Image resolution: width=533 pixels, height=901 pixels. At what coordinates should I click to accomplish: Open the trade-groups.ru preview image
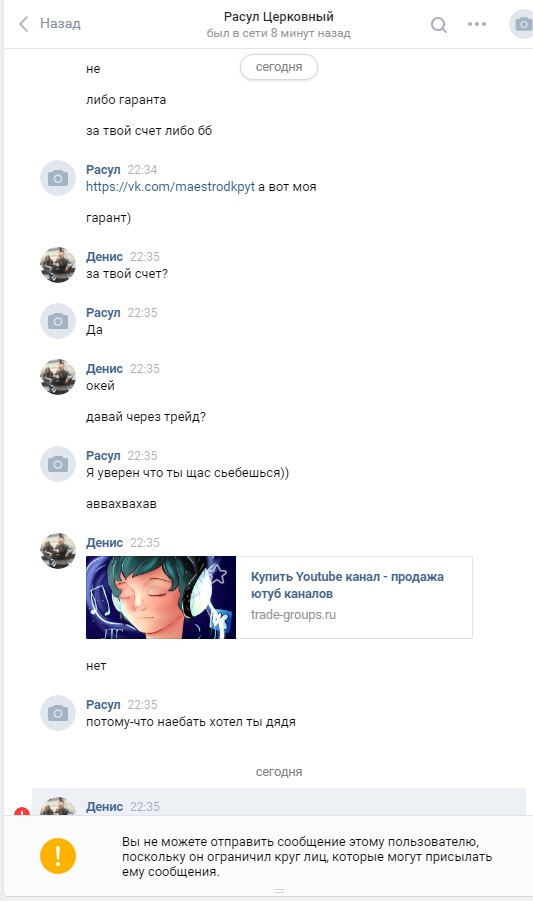click(x=161, y=597)
